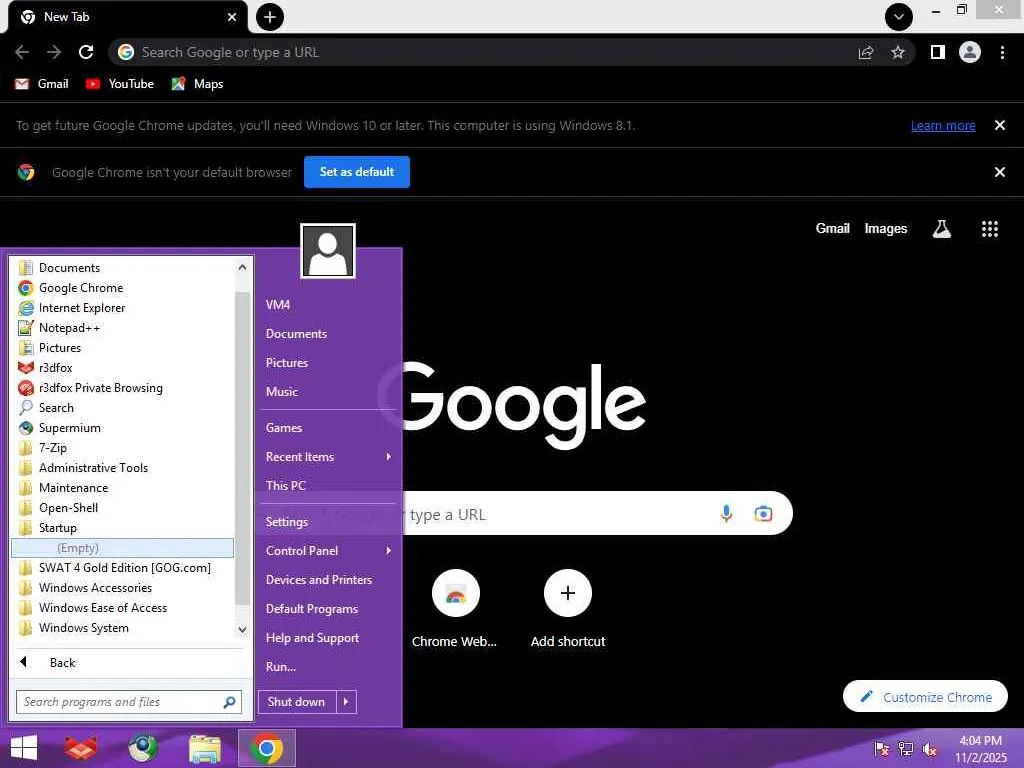Expand Recent Items submenu
This screenshot has height=768, width=1024.
click(x=328, y=457)
